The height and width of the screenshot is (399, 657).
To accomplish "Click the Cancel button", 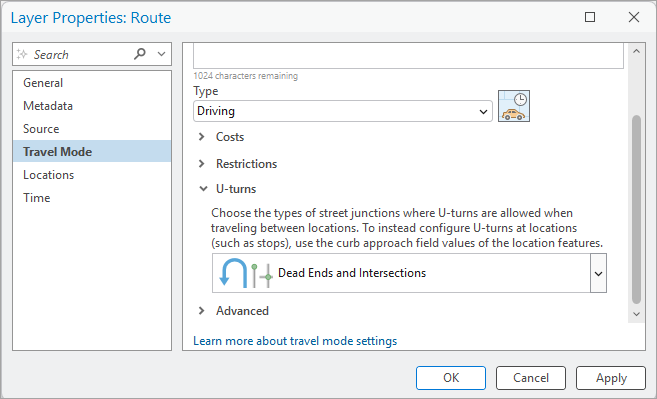I will (531, 378).
